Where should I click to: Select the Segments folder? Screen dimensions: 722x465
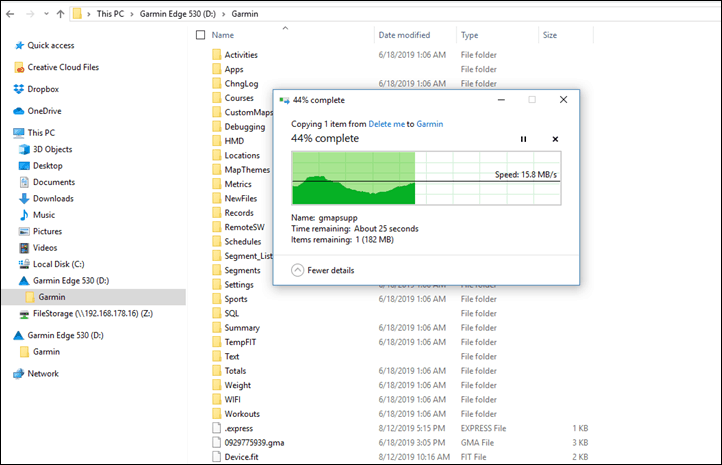242,270
